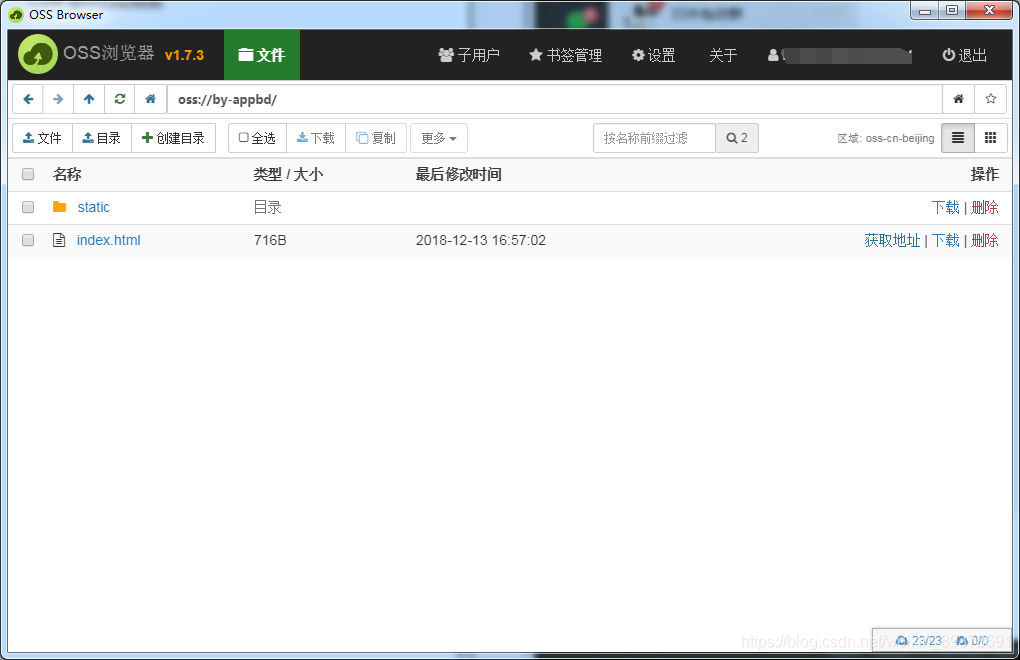Refresh the current bucket listing
The width and height of the screenshot is (1020, 660).
click(x=120, y=99)
